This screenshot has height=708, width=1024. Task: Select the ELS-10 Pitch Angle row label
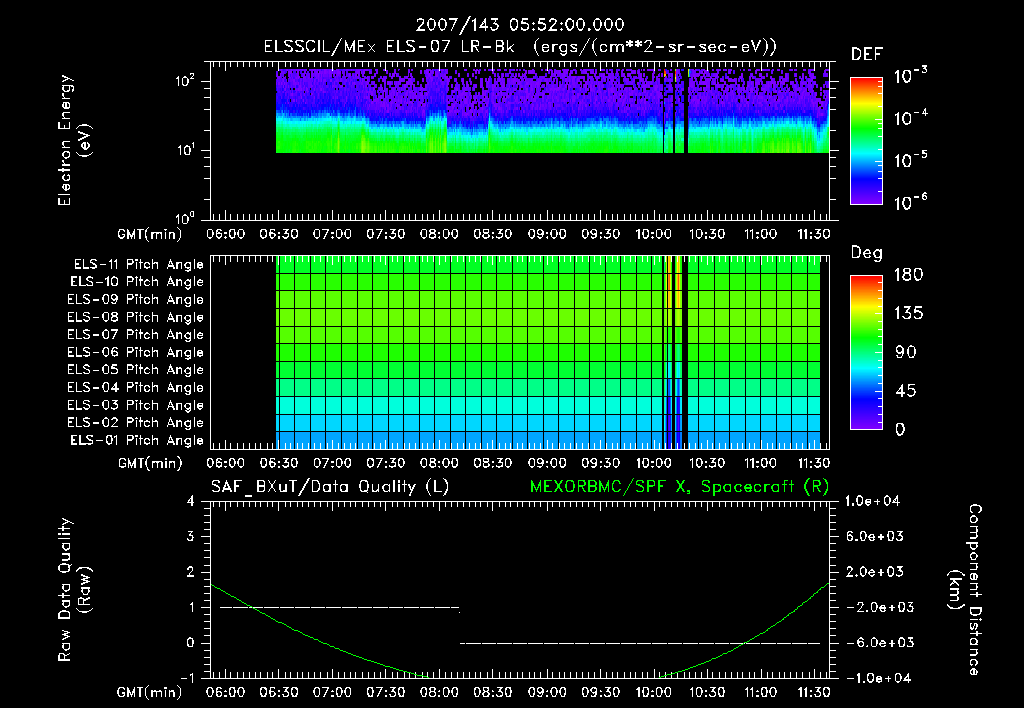point(137,282)
